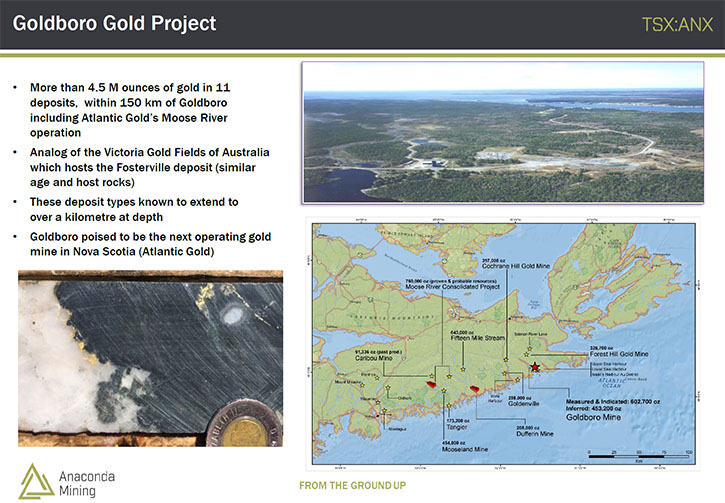Click the bullet 'Analog of the Victoria Gold Fields'
Image resolution: width=725 pixels, height=503 pixels.
click(x=149, y=167)
